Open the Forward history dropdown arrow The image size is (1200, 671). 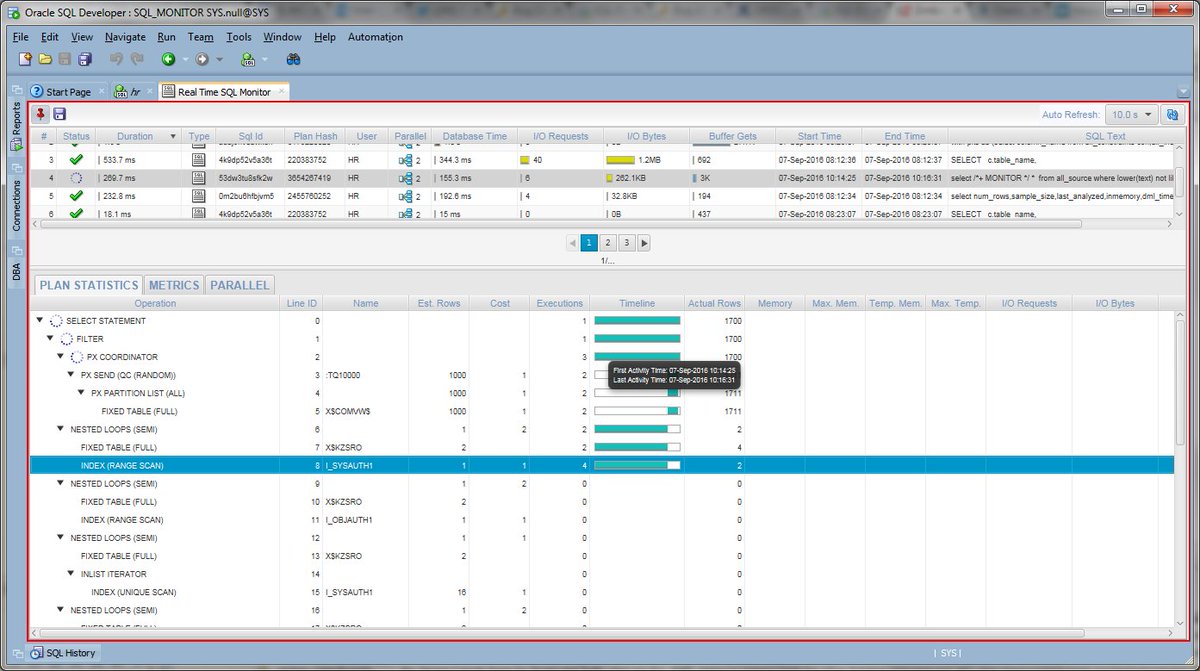point(219,60)
